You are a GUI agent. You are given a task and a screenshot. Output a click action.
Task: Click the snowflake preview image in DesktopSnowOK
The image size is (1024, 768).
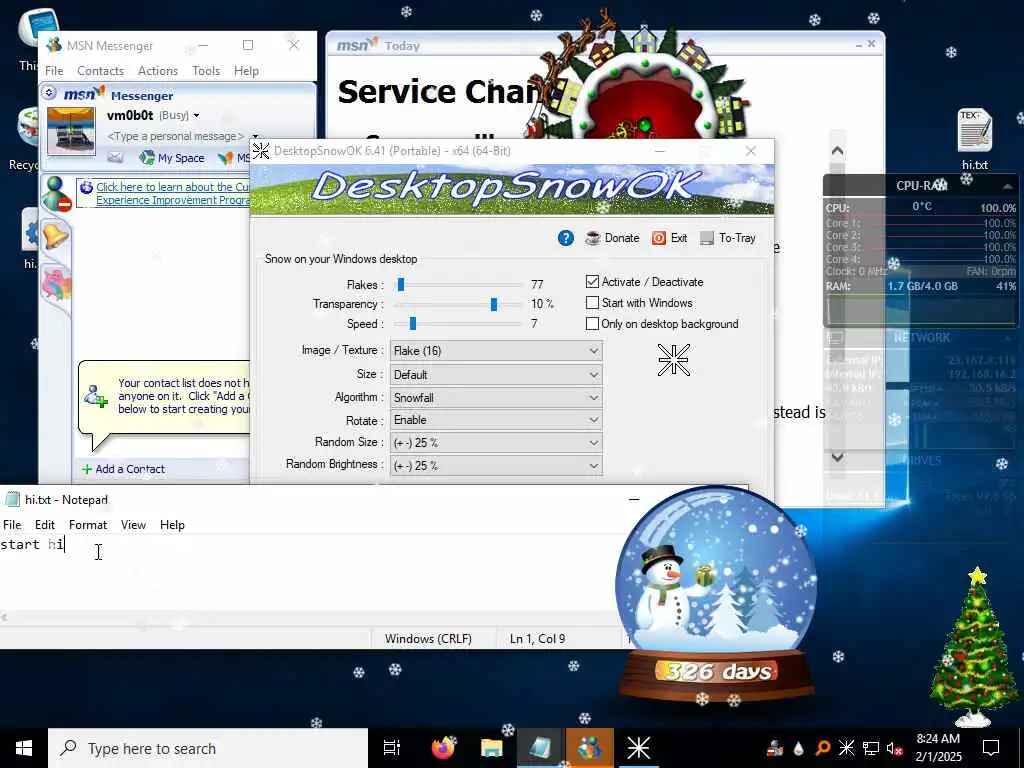coord(673,360)
